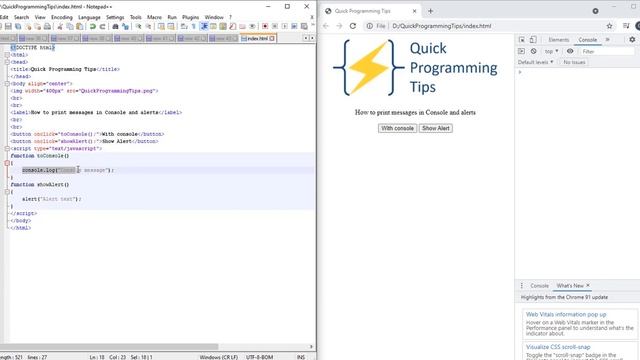The width and height of the screenshot is (640, 360).
Task: Click Run Macro Multiple Times icon
Action: [294, 26]
